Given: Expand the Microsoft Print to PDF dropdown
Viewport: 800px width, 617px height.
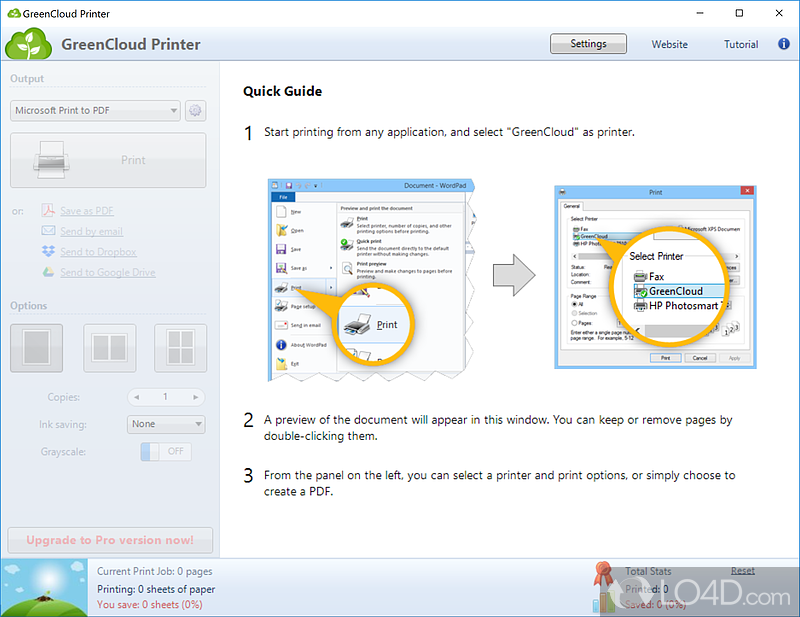Looking at the screenshot, I should coord(95,111).
